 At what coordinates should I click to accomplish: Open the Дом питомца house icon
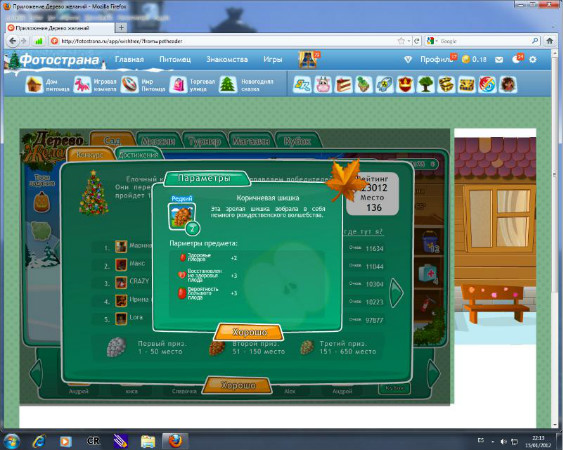pos(34,85)
